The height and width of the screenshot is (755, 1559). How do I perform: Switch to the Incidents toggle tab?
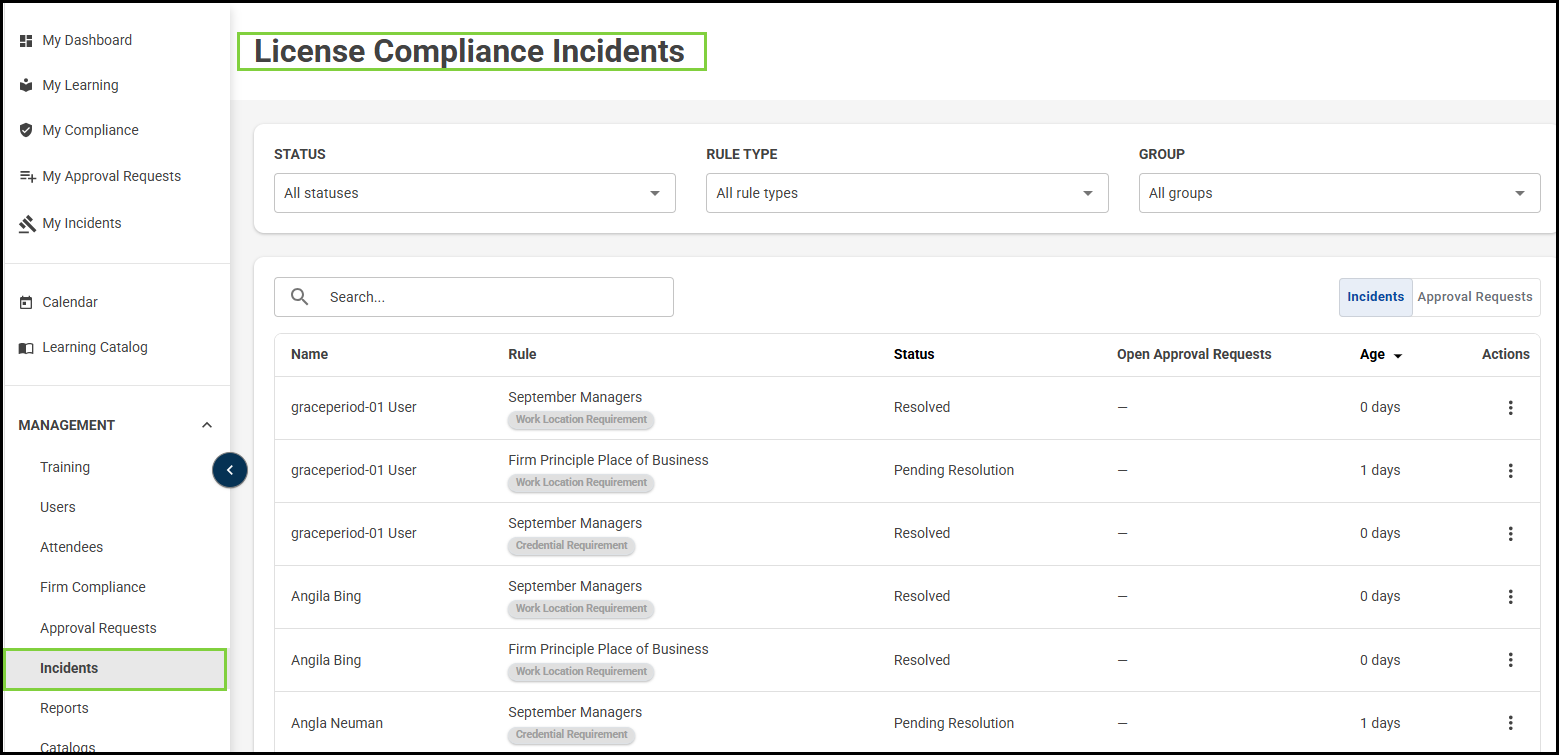(1376, 297)
